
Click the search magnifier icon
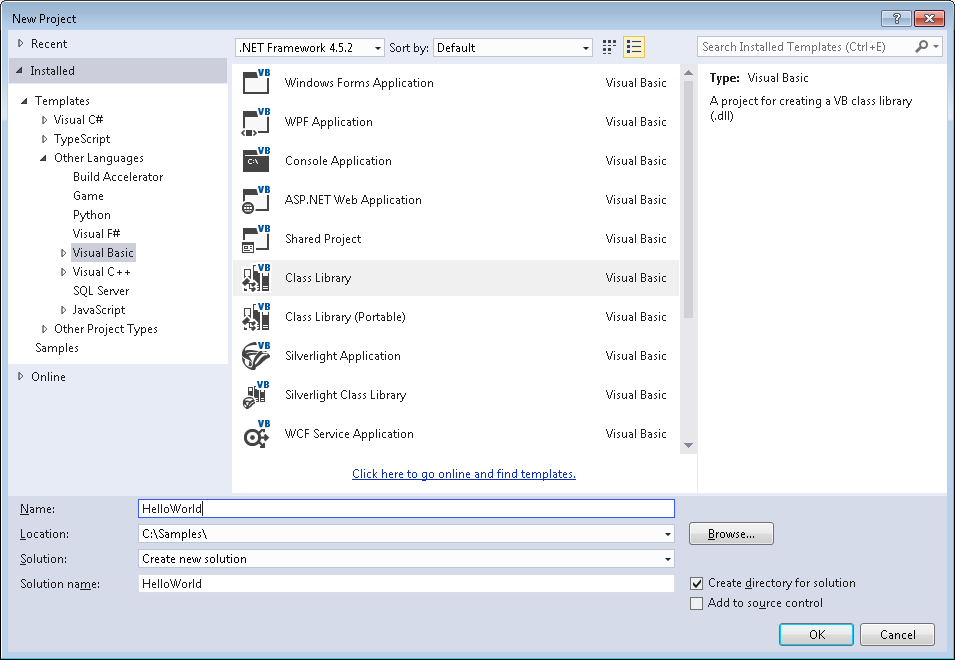point(922,46)
